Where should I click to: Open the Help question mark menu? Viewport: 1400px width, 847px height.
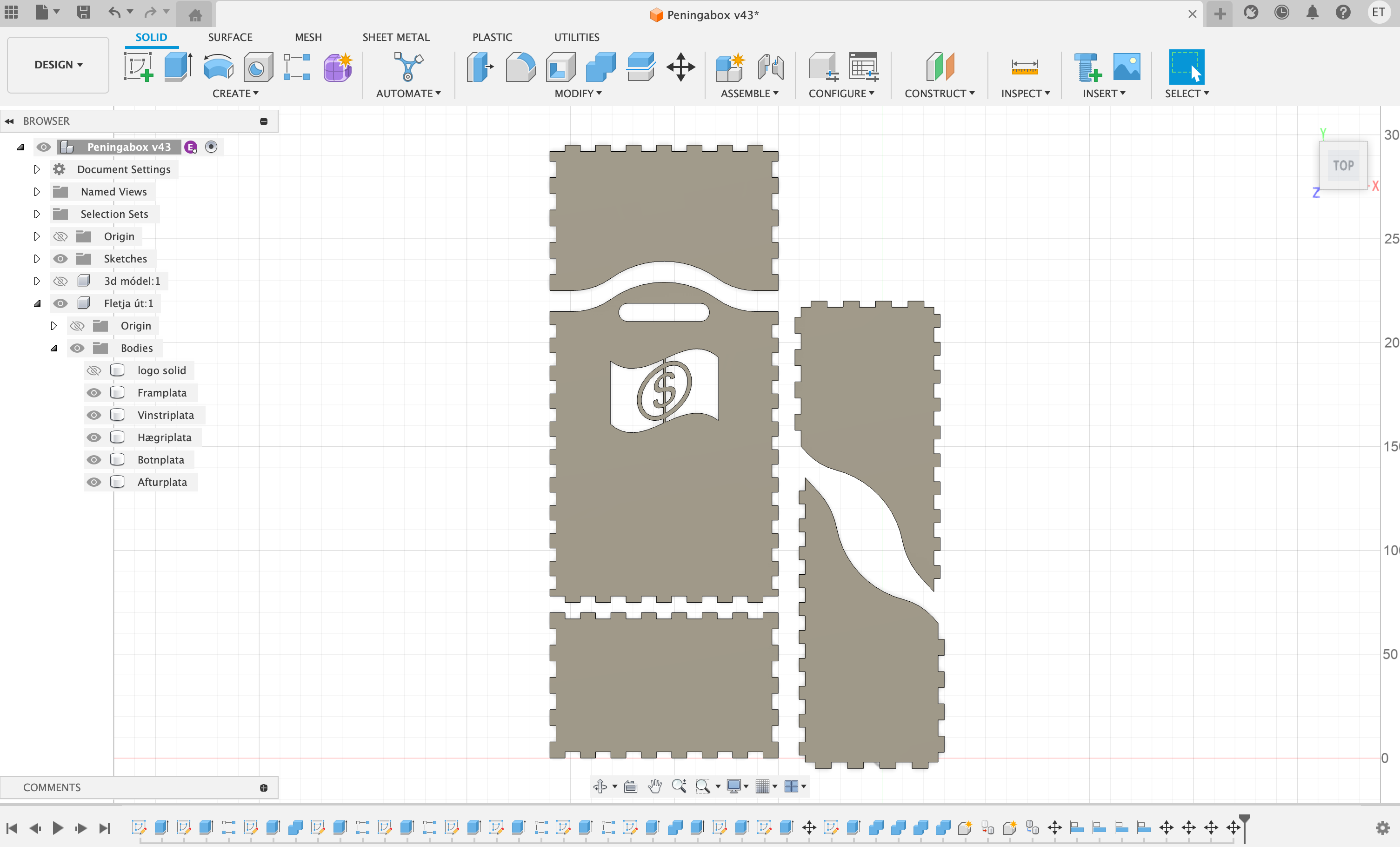1343,13
